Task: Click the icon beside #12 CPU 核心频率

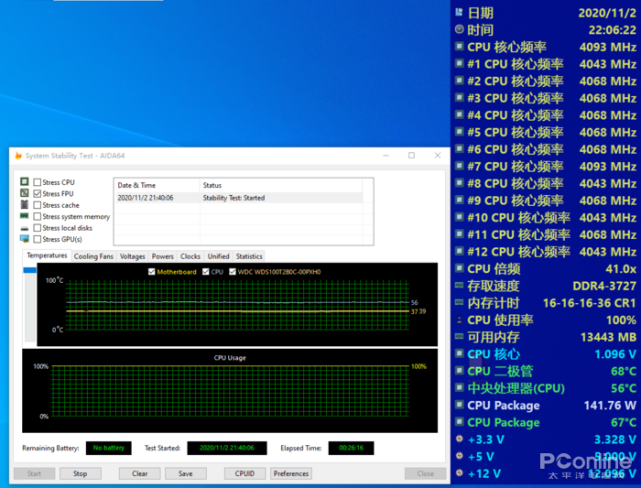Action: click(x=459, y=251)
